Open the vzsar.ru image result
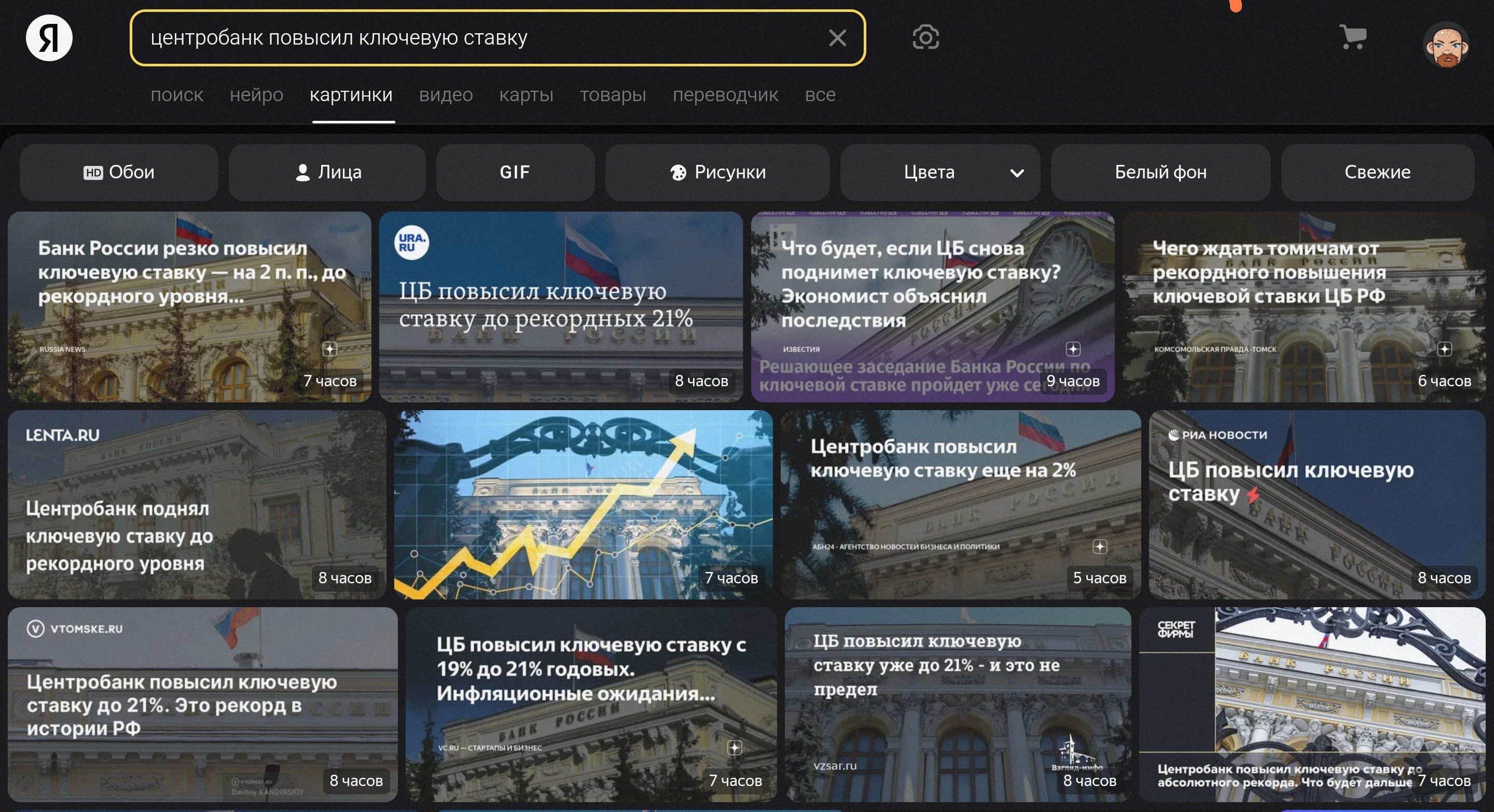The width and height of the screenshot is (1494, 812). pos(958,705)
